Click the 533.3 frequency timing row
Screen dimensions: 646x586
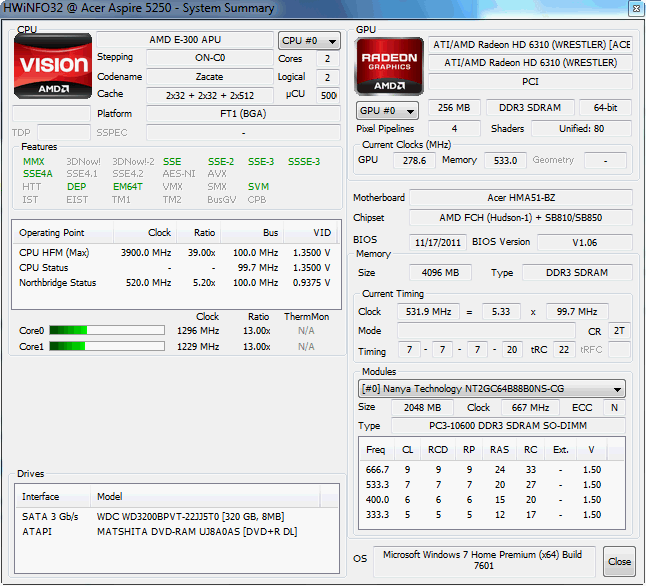point(492,485)
